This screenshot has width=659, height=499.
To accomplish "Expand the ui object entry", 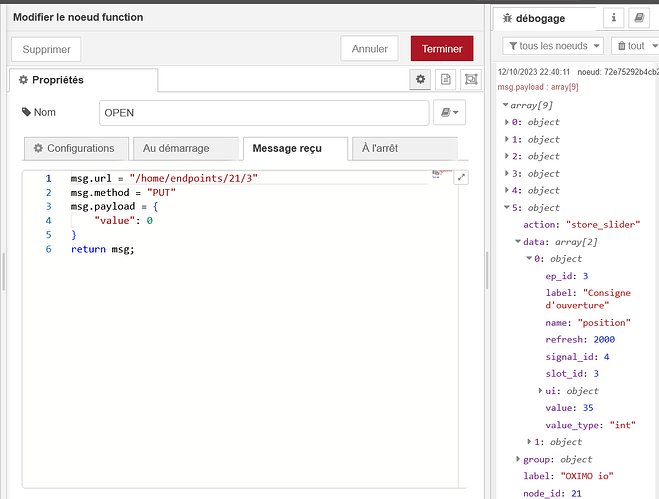I will coord(541,391).
